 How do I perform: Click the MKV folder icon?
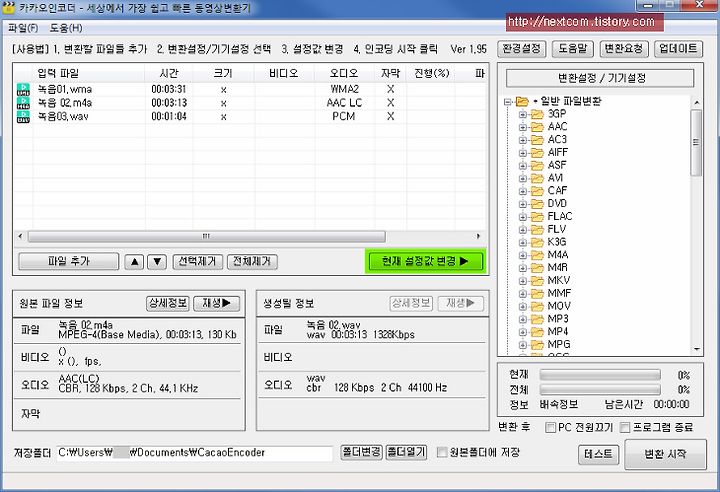[537, 281]
